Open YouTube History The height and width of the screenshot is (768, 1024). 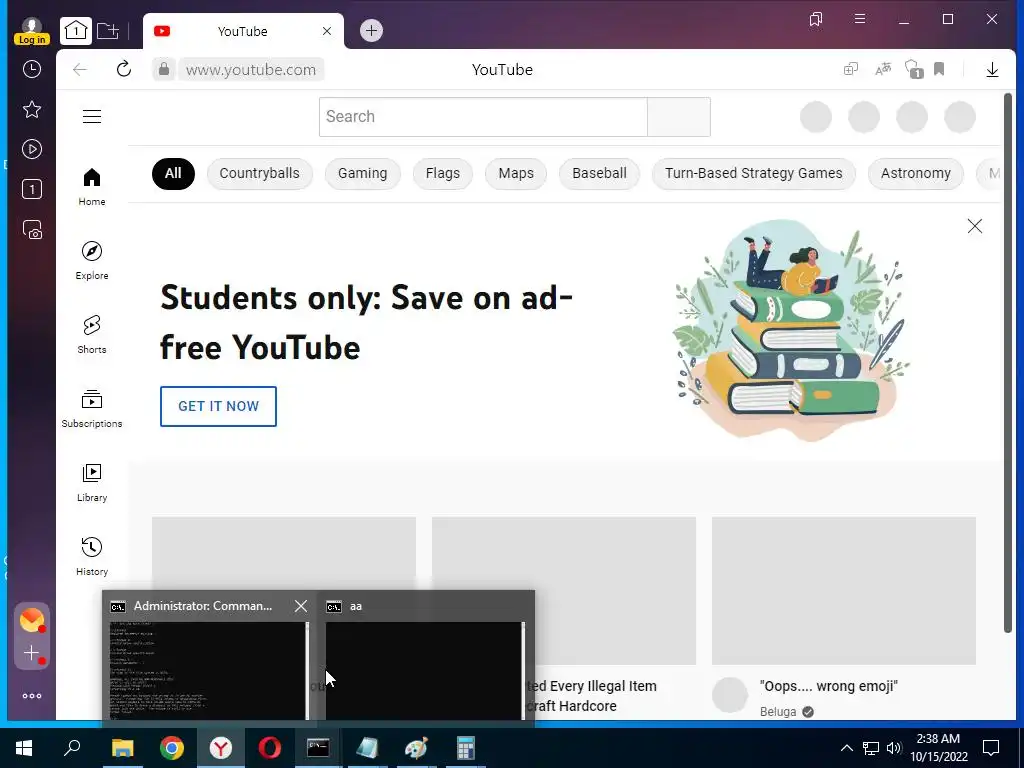tap(92, 556)
